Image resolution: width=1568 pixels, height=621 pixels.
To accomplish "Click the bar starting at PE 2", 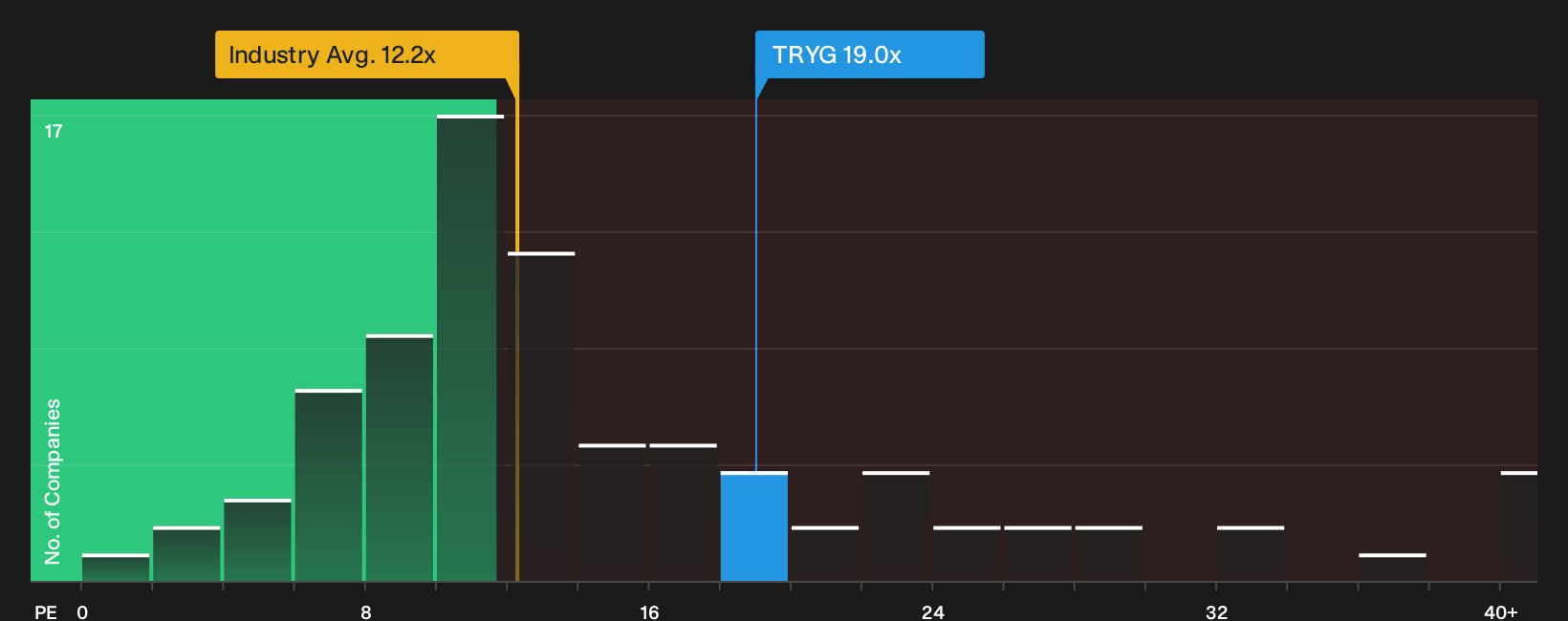I will (x=186, y=553).
